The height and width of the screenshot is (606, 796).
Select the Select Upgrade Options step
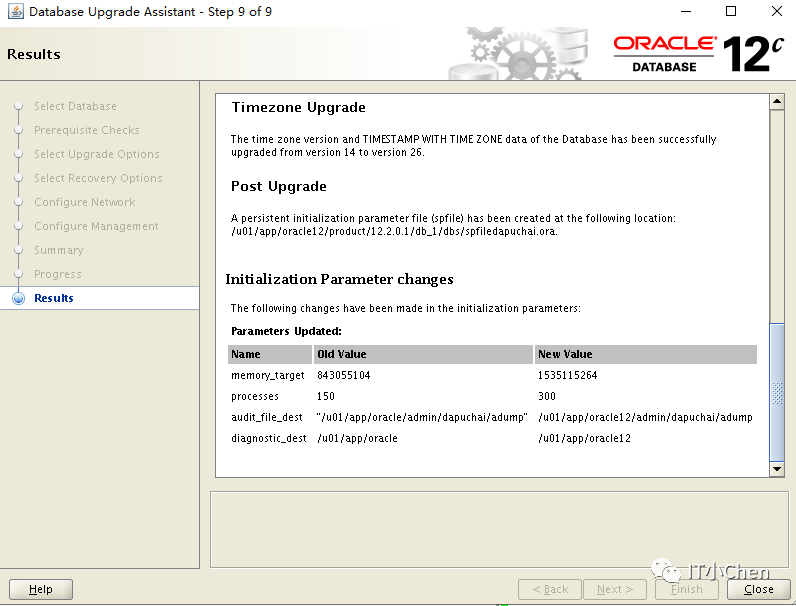click(96, 154)
